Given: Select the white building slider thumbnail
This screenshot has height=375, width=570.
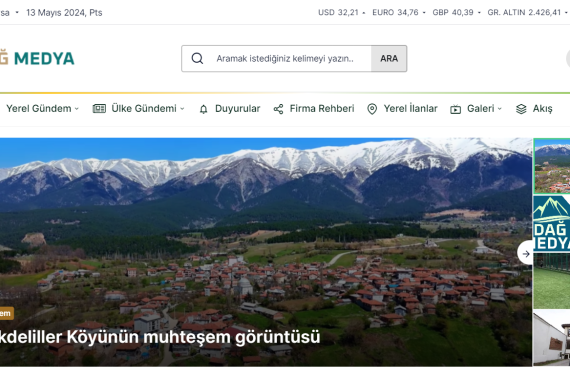Looking at the screenshot, I should pyautogui.click(x=551, y=338).
